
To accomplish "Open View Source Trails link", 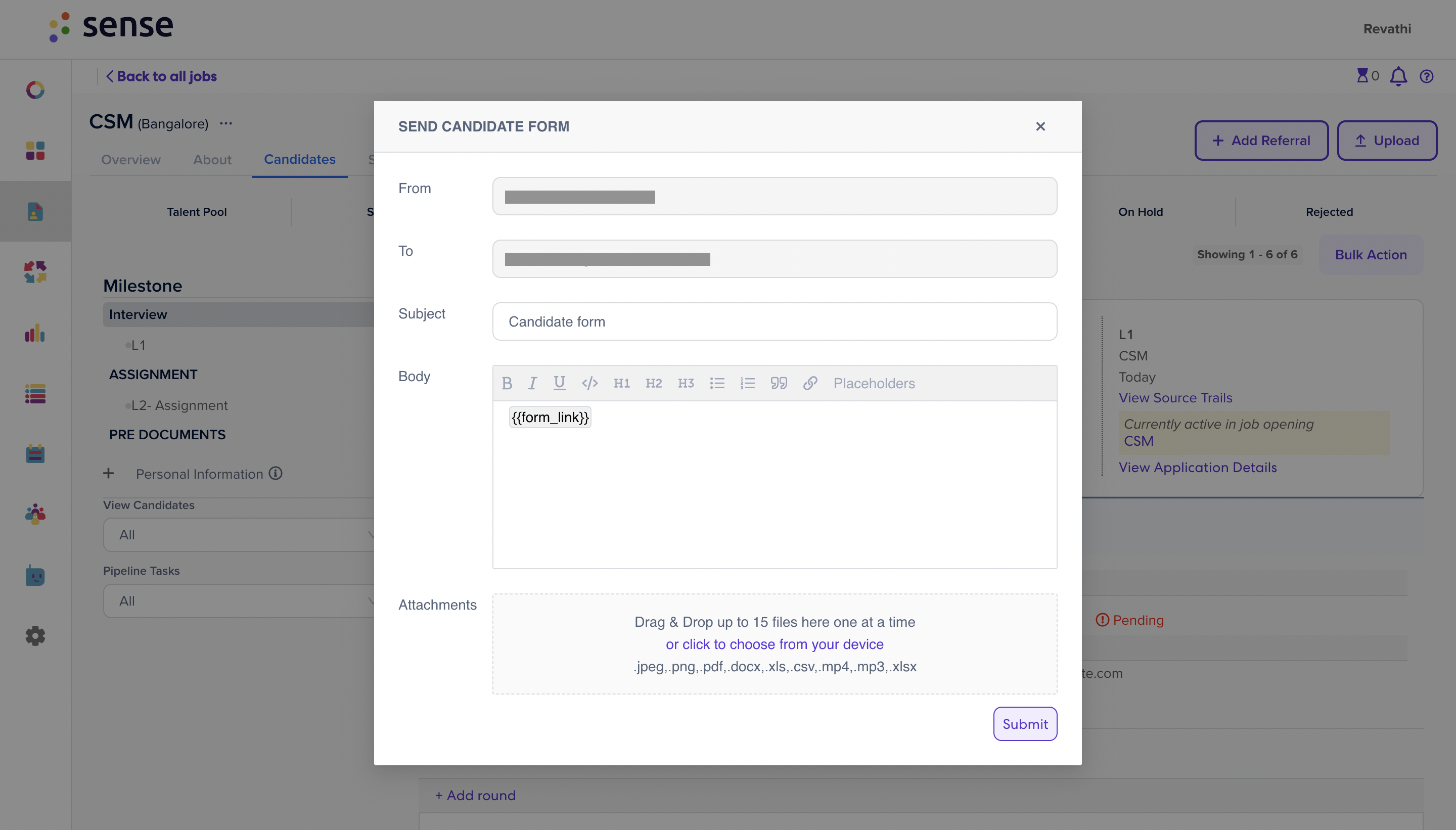I will pyautogui.click(x=1175, y=398).
